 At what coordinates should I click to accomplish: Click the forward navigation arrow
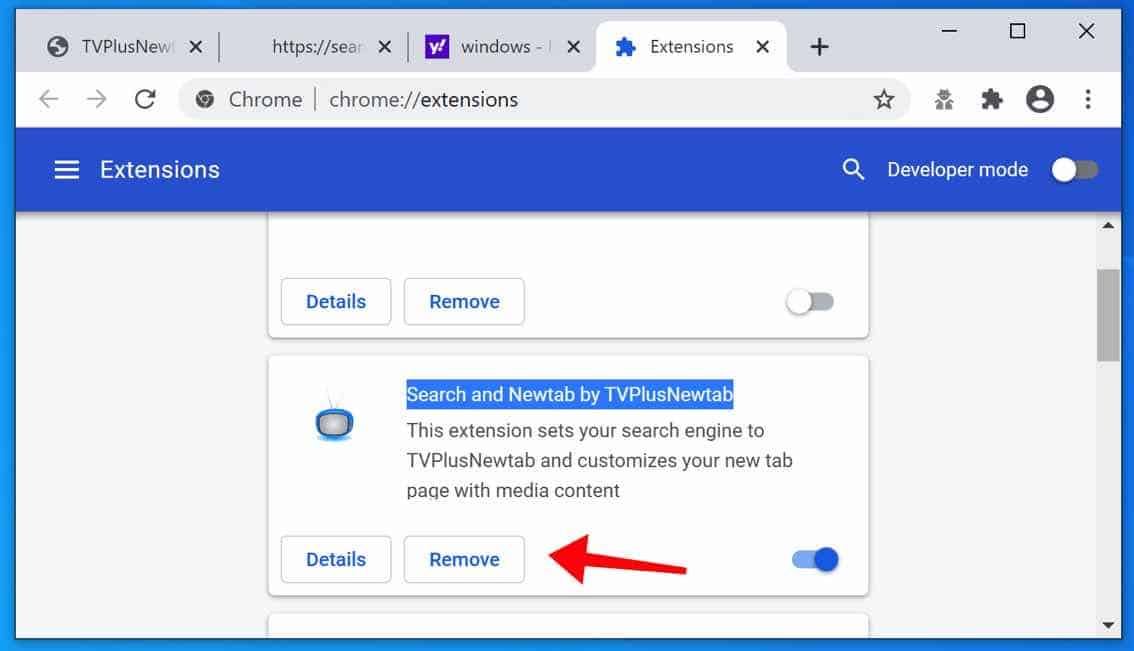click(96, 99)
